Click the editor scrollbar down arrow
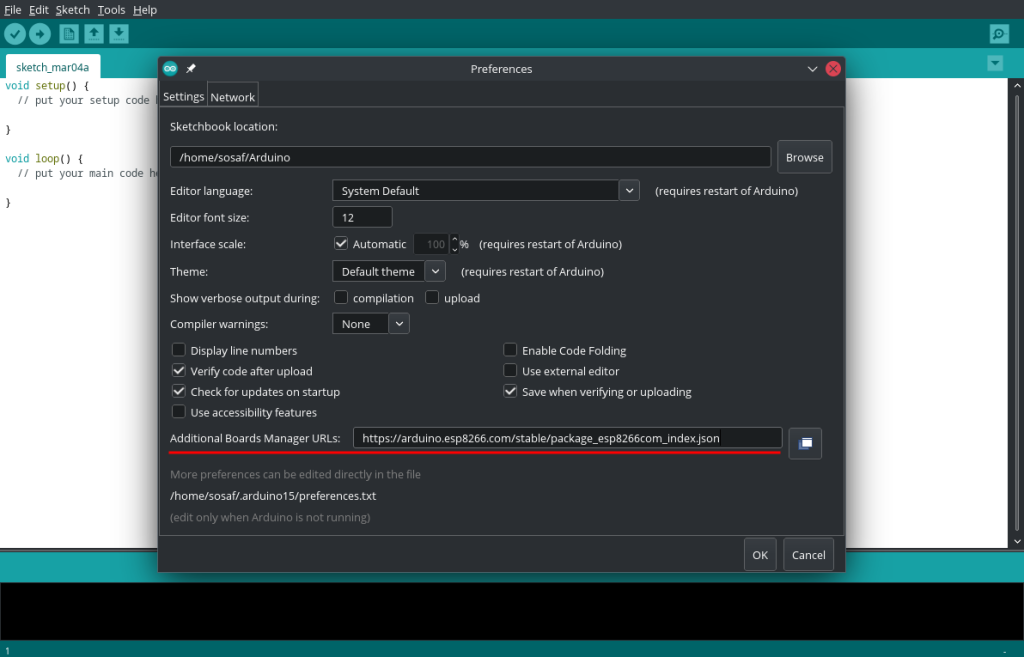This screenshot has width=1024, height=657. point(1017,541)
